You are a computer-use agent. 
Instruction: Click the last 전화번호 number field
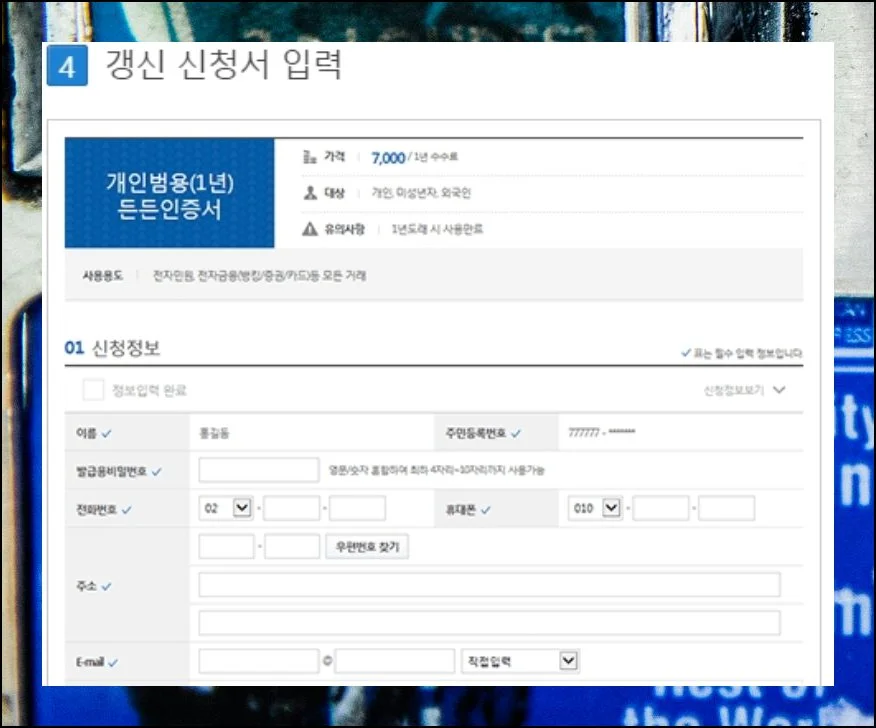(x=357, y=508)
